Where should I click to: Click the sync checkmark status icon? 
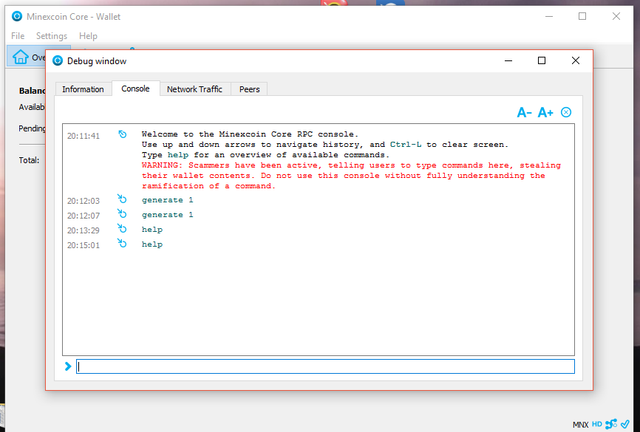pos(625,424)
